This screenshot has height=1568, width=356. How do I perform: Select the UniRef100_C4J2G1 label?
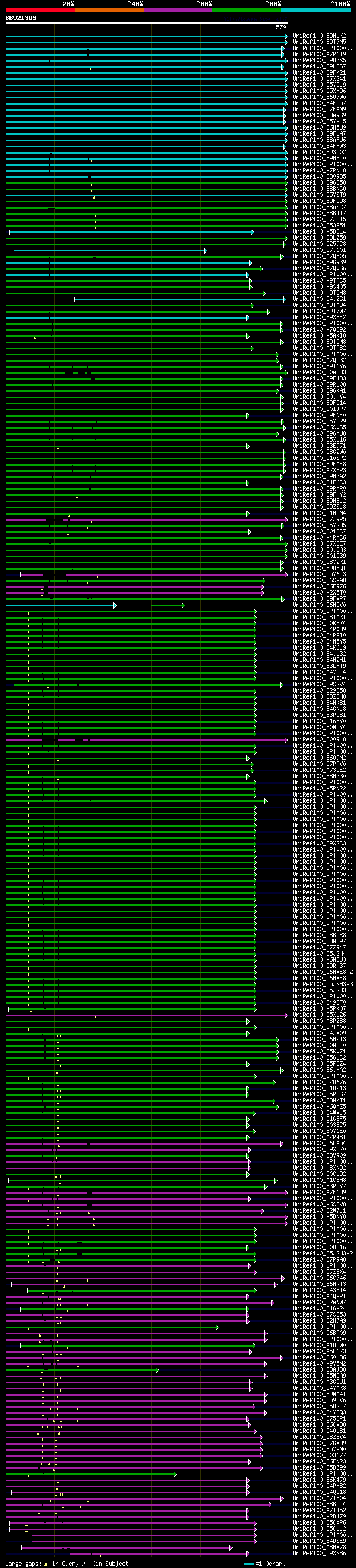319,299
